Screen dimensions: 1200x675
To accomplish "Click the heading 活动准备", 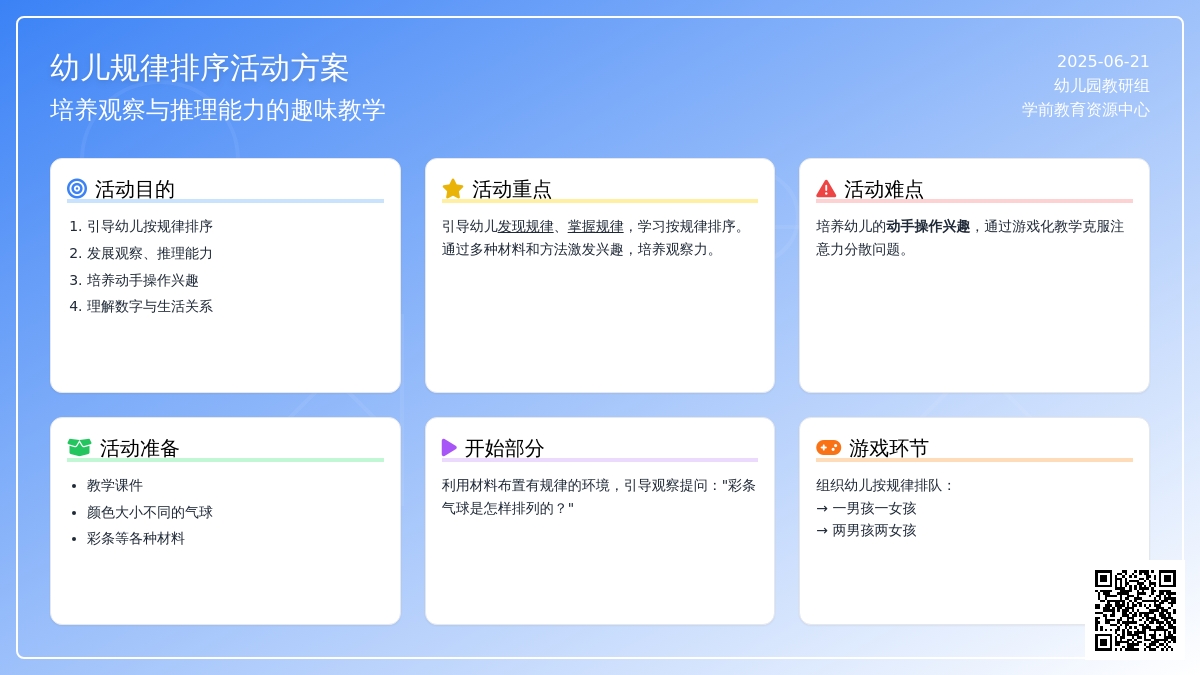I will point(140,448).
